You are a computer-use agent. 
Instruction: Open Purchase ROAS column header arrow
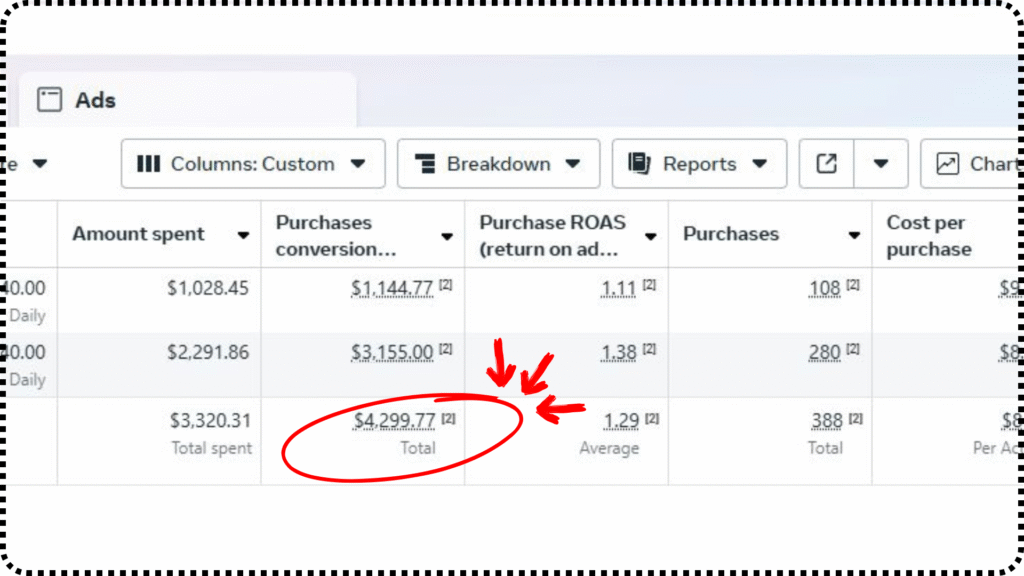tap(651, 236)
